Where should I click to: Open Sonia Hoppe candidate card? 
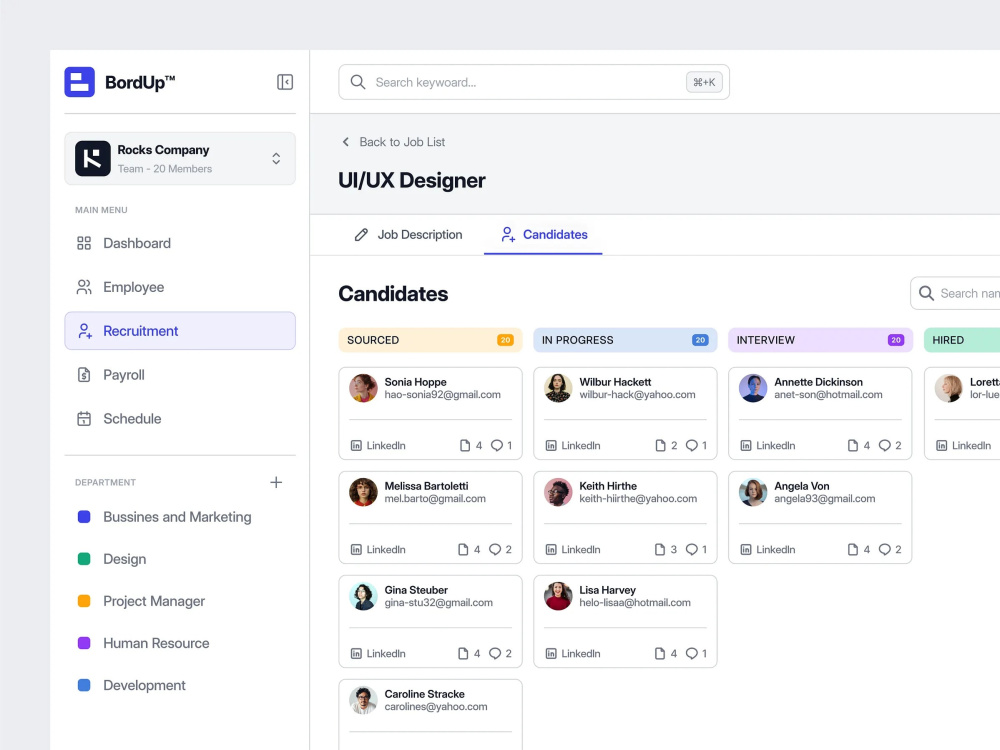pos(430,413)
